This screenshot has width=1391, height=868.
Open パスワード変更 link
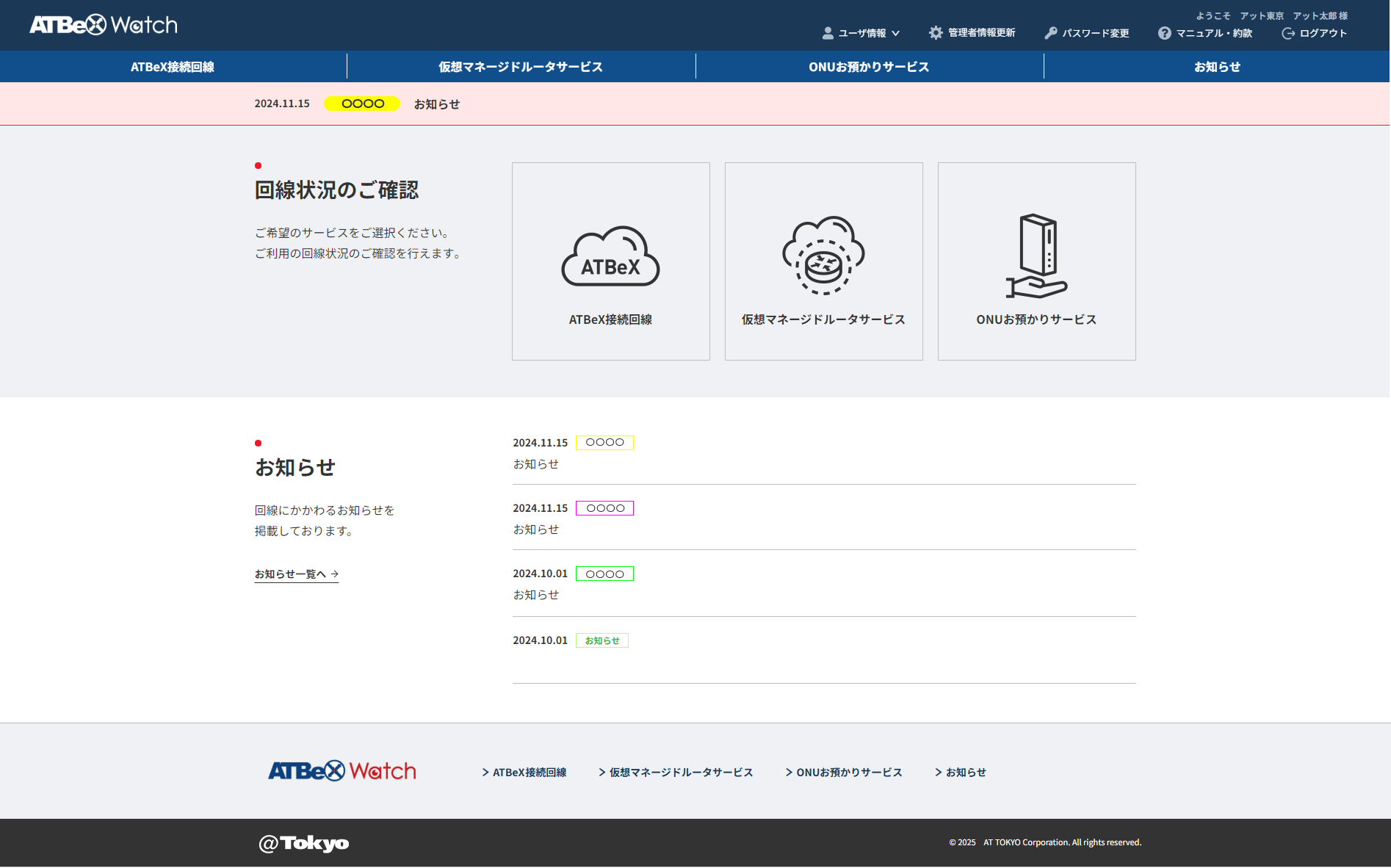1096,33
